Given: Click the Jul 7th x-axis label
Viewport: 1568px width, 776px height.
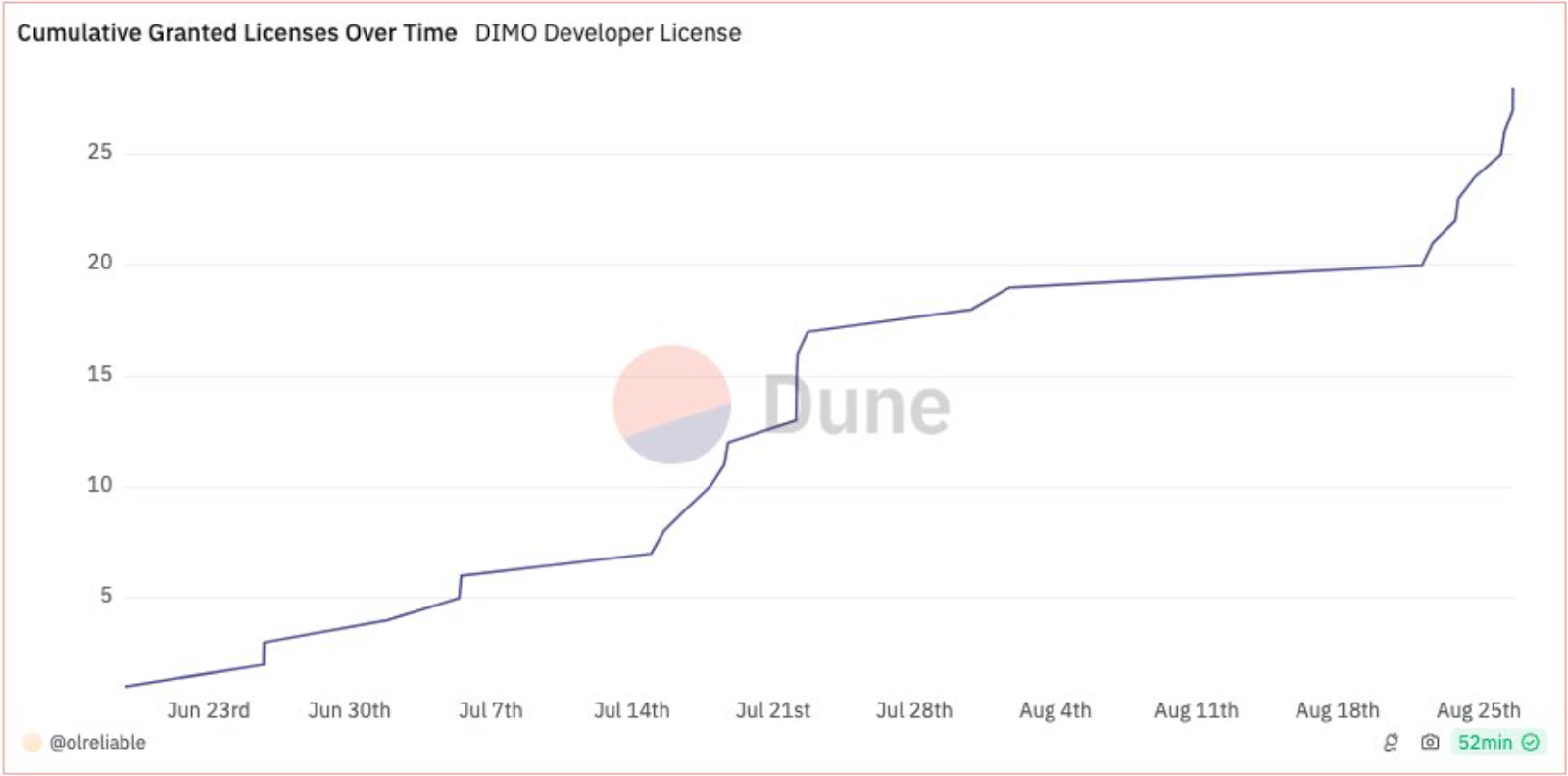Looking at the screenshot, I should tap(490, 710).
